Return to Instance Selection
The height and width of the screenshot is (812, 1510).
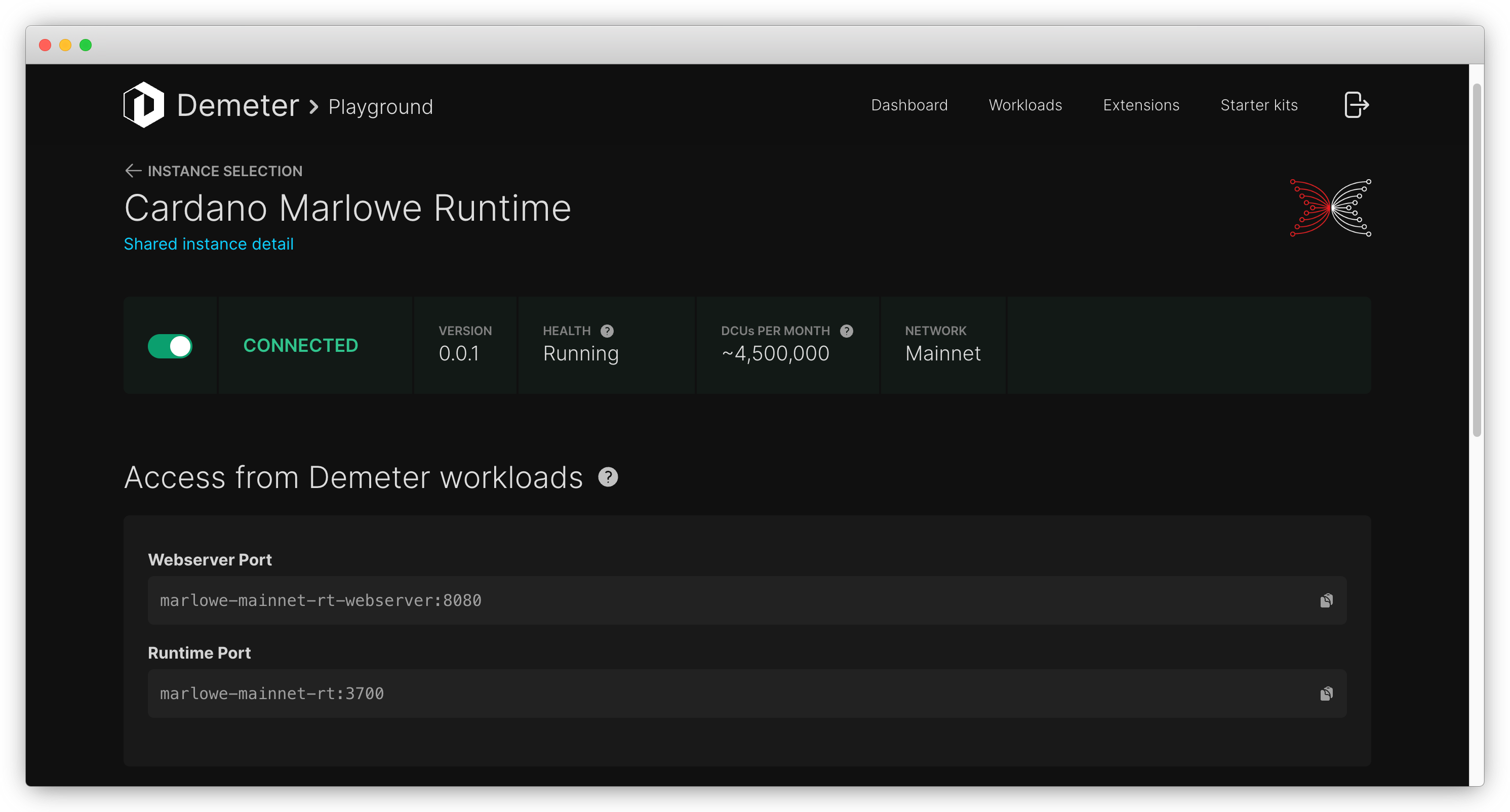(224, 171)
